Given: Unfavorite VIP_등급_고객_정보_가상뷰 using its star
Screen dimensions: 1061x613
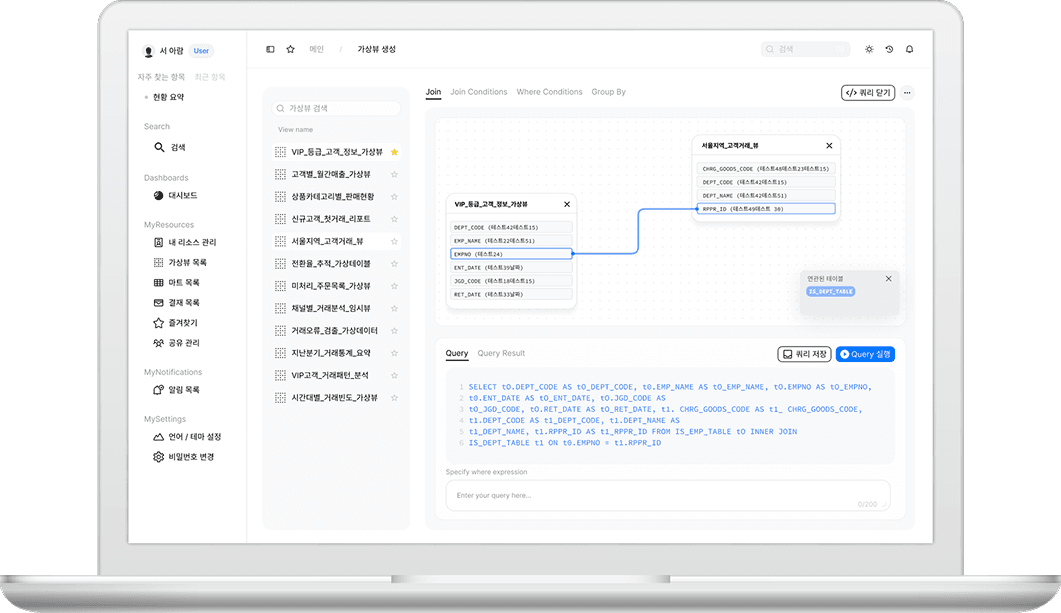Looking at the screenshot, I should pos(394,152).
